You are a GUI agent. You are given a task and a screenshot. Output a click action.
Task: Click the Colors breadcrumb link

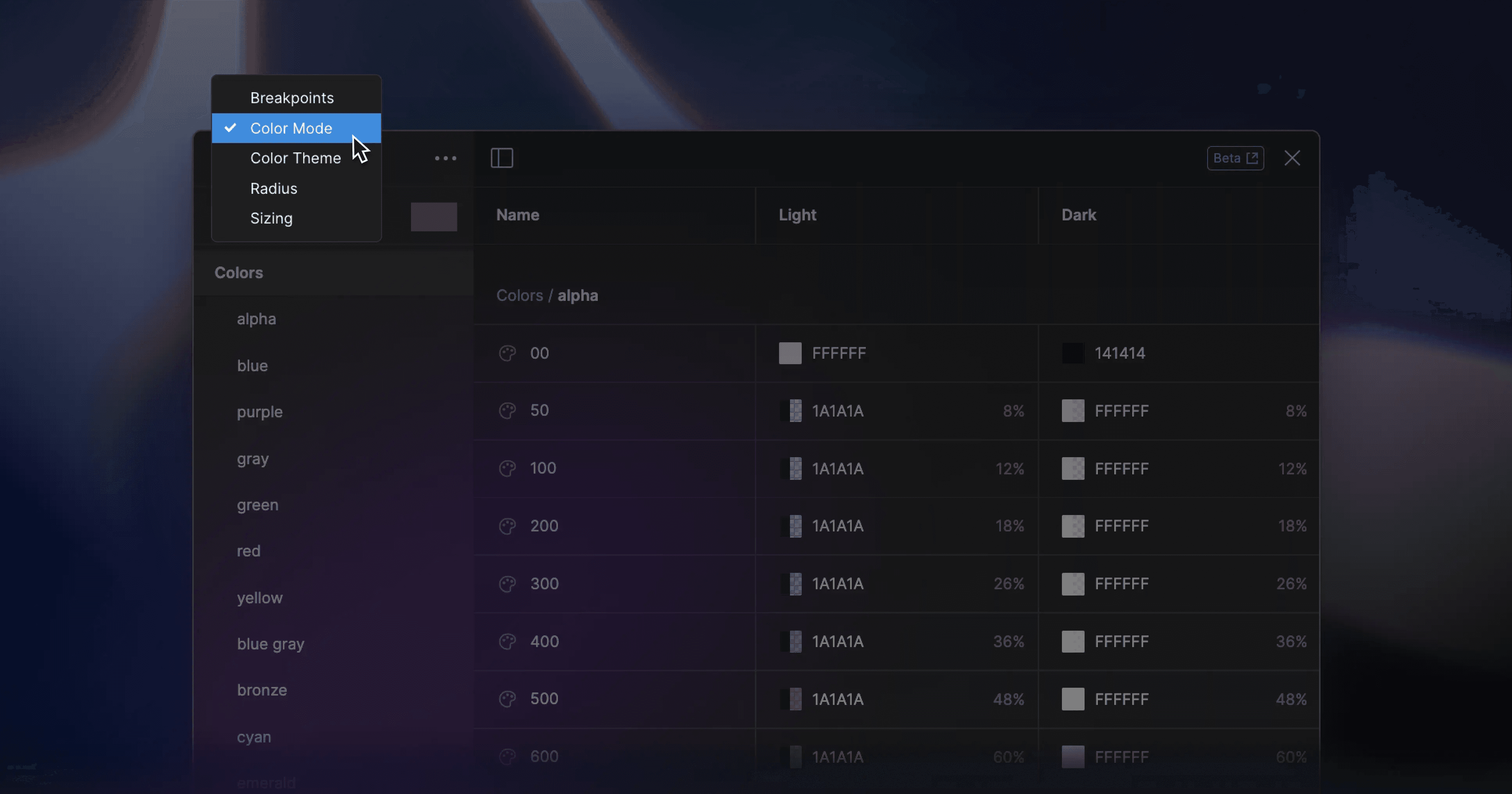tap(520, 295)
